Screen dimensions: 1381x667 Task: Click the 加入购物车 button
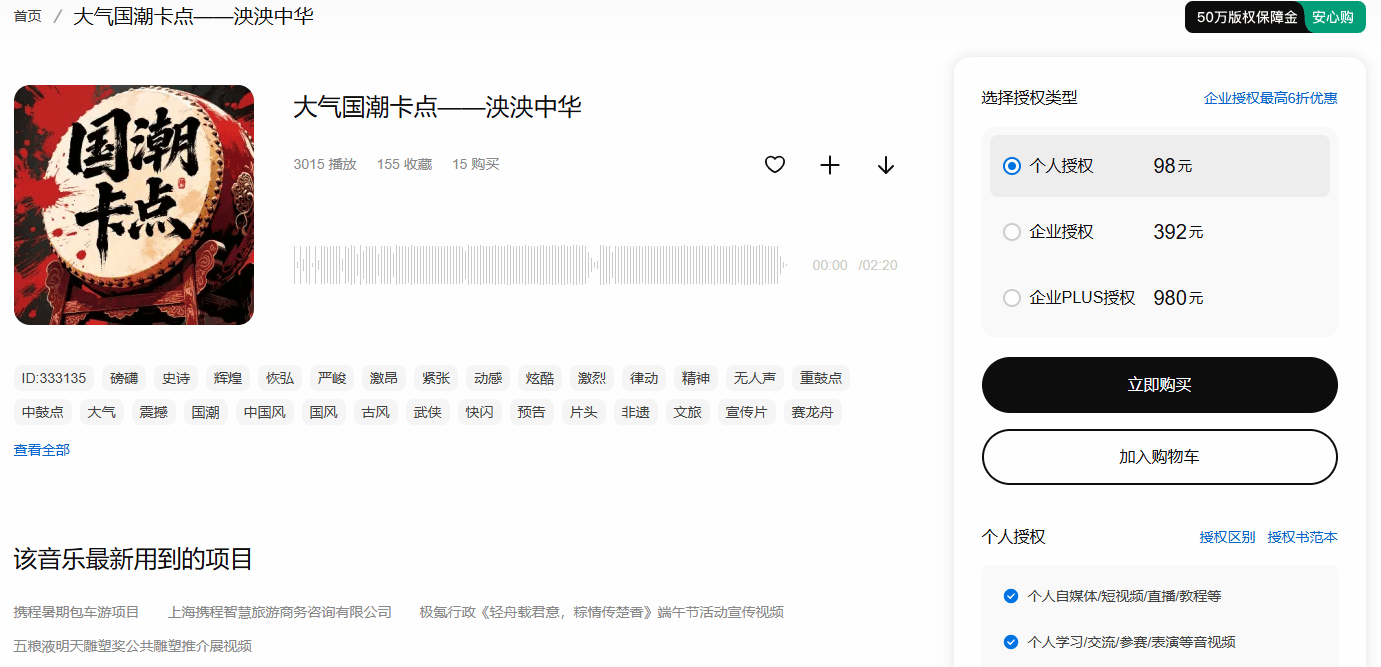(x=1159, y=457)
